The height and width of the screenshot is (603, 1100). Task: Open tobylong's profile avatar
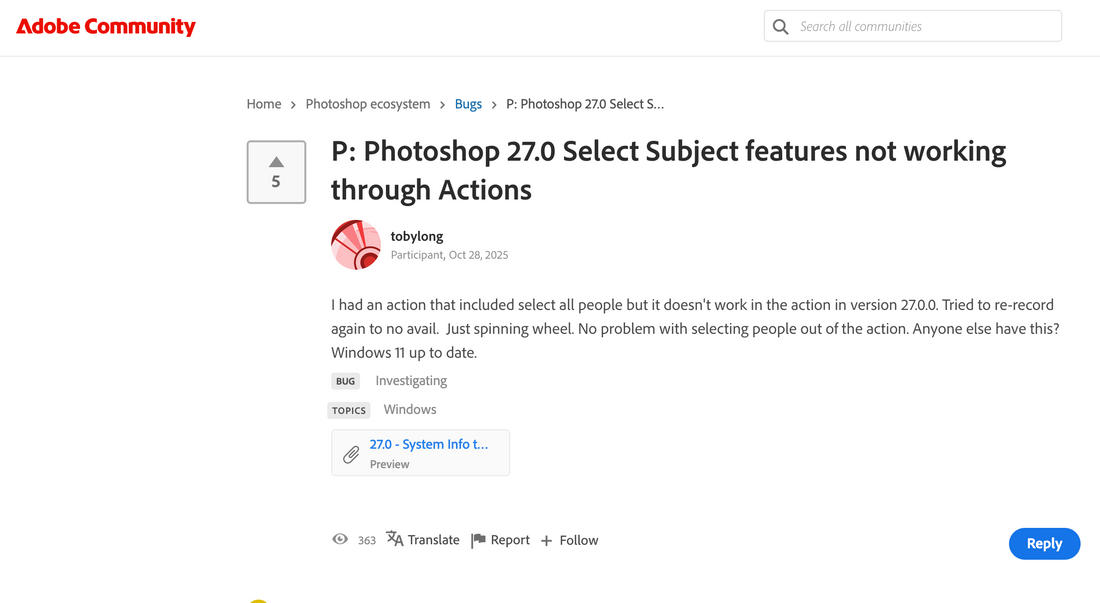point(356,244)
